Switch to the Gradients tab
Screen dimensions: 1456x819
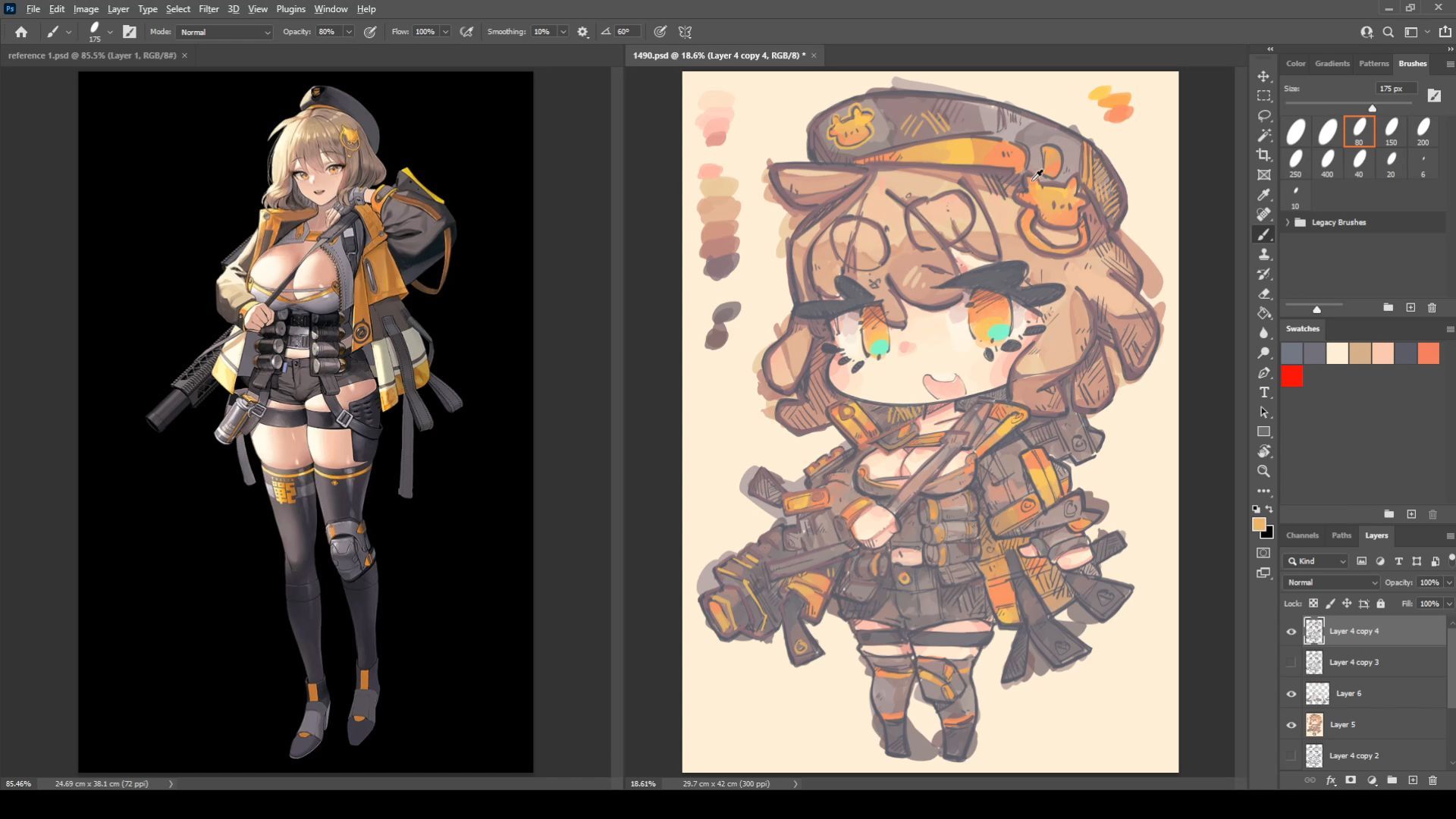tap(1332, 64)
